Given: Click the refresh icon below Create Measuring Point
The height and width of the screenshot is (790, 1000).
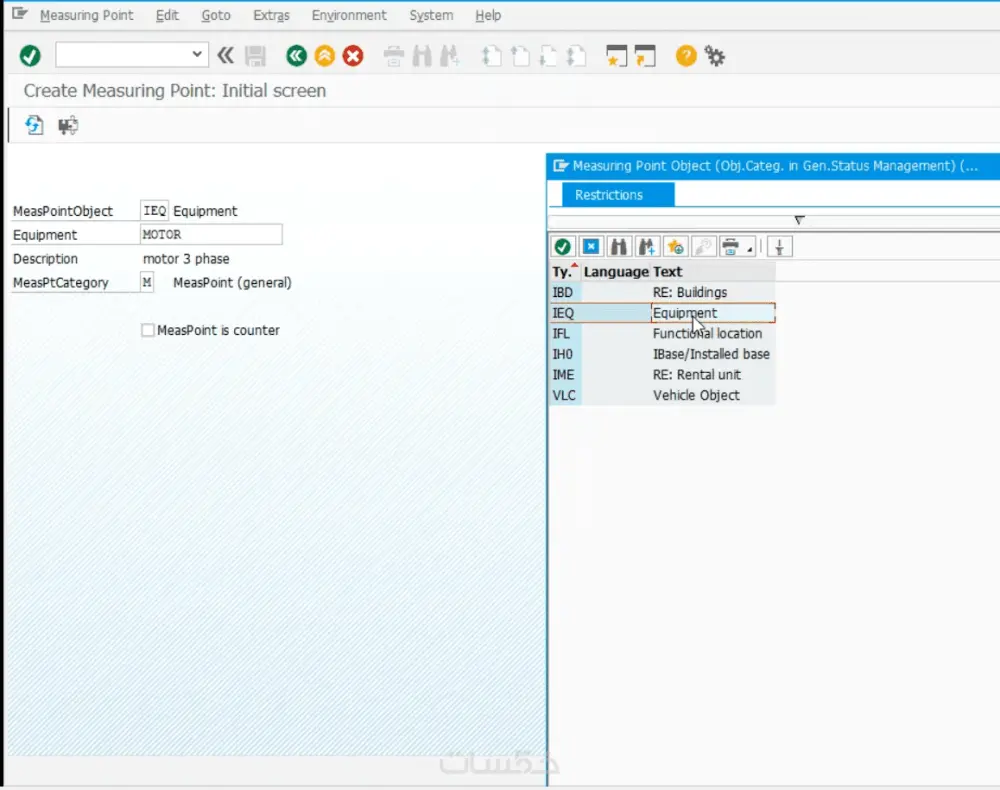Looking at the screenshot, I should pos(33,125).
